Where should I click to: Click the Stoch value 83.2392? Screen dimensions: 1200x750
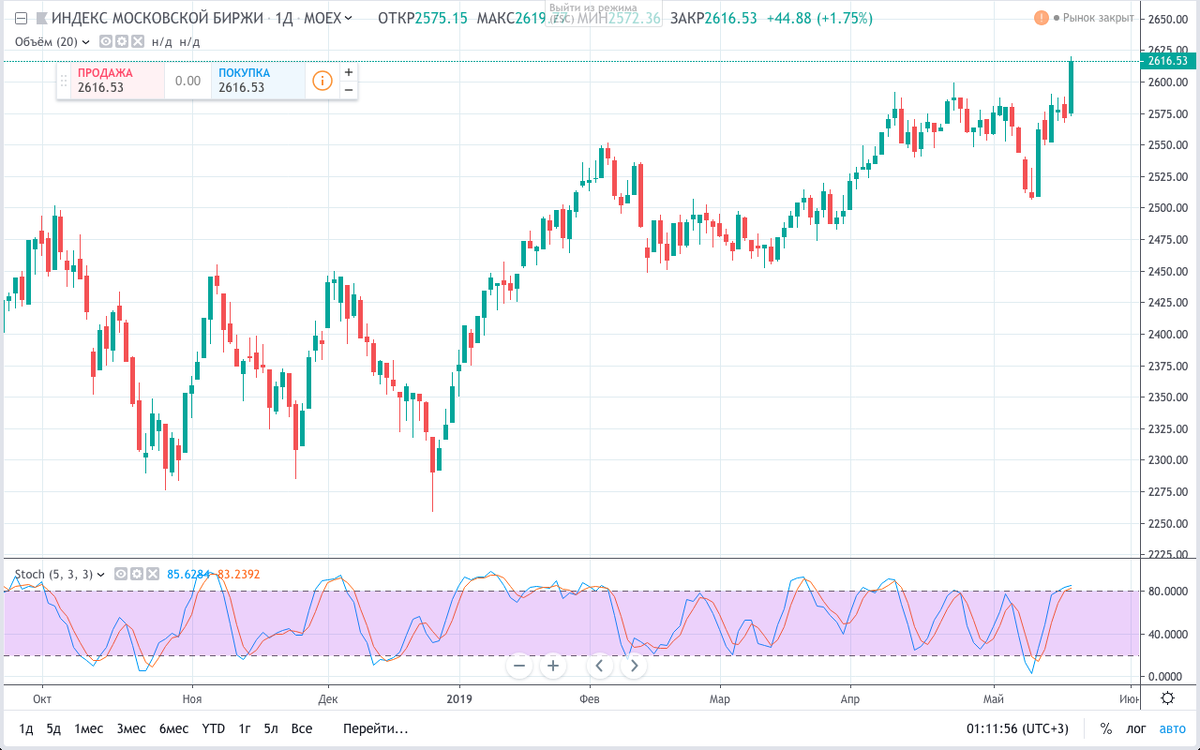pos(238,574)
